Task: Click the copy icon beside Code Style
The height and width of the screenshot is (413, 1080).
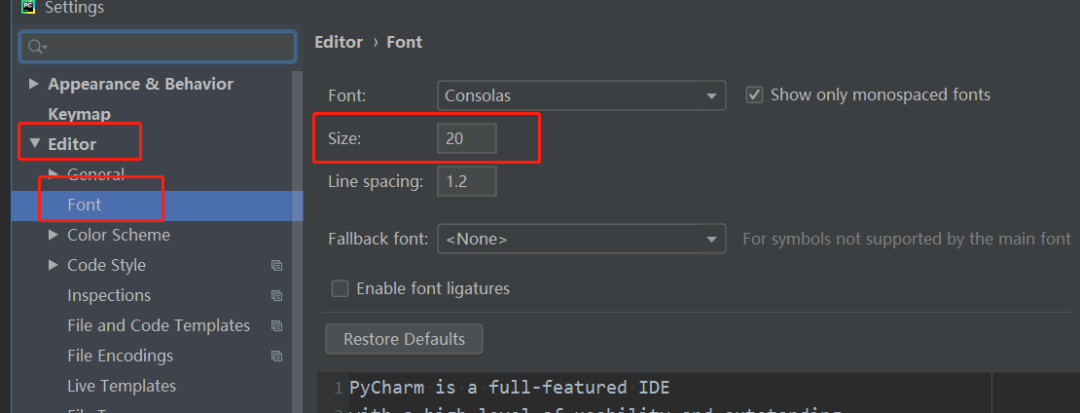Action: 277,266
